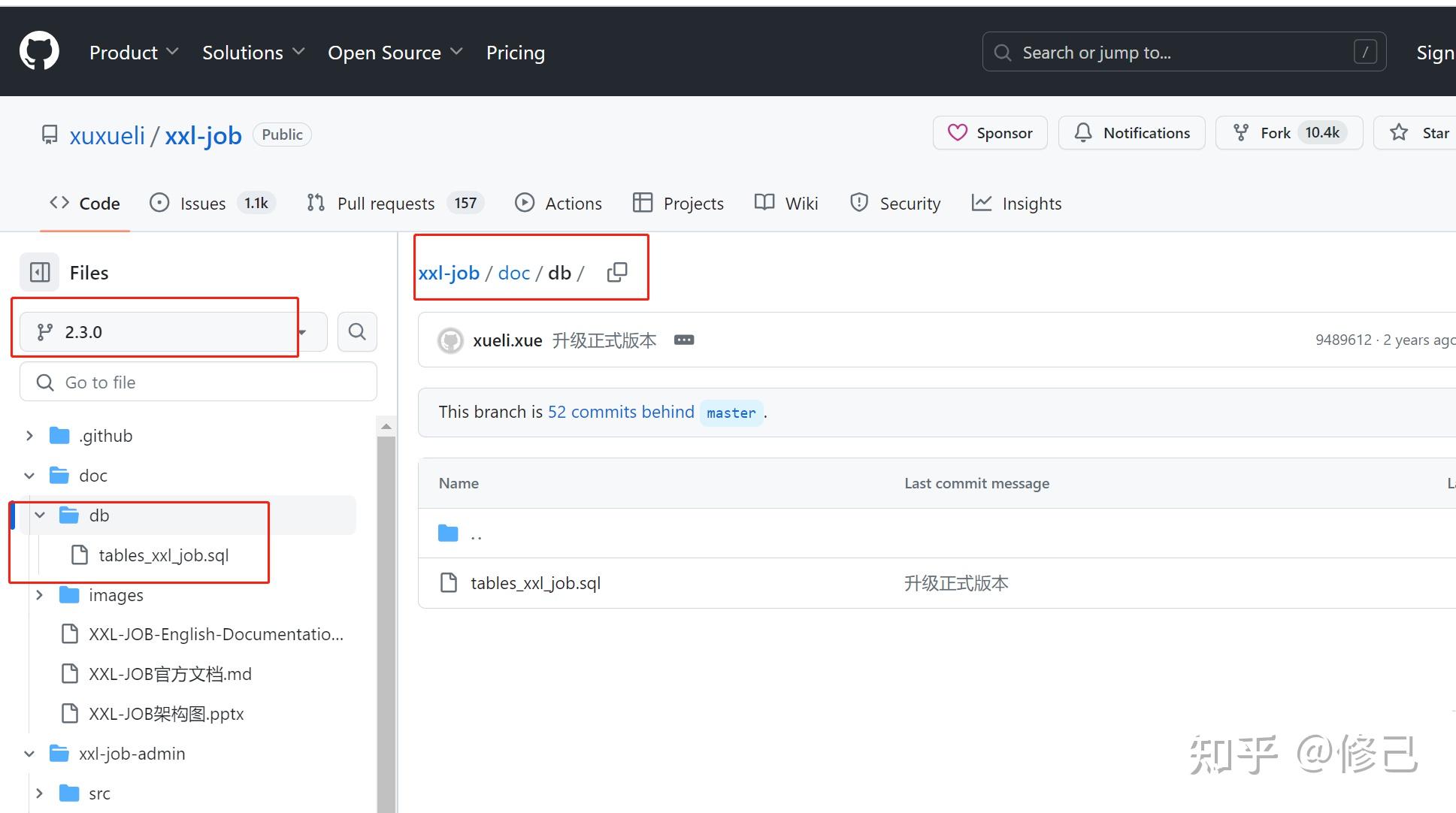Click the GitHub logo icon
This screenshot has height=813, width=1456.
(x=39, y=51)
